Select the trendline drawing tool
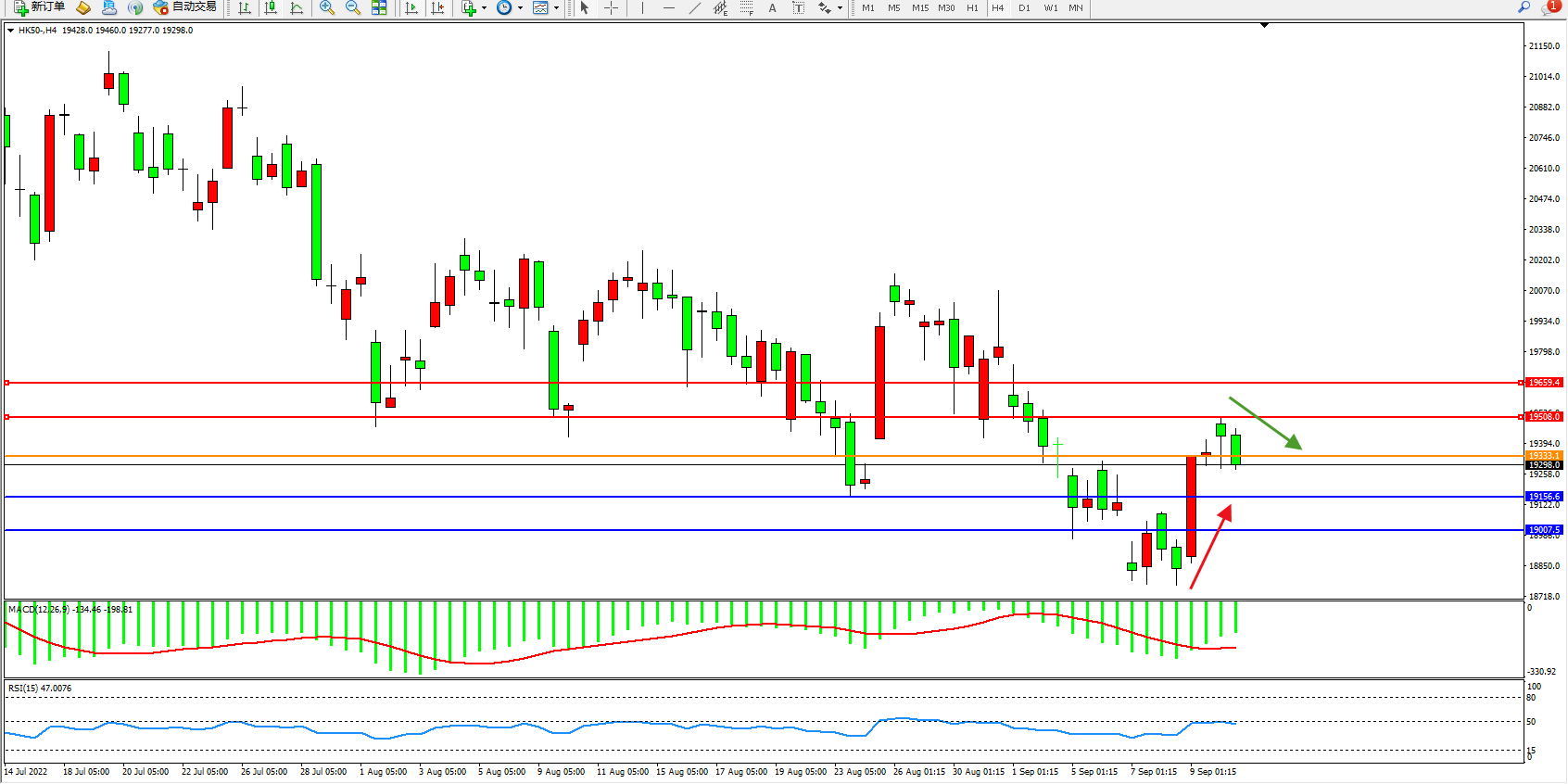This screenshot has height=784, width=1568. click(x=695, y=7)
